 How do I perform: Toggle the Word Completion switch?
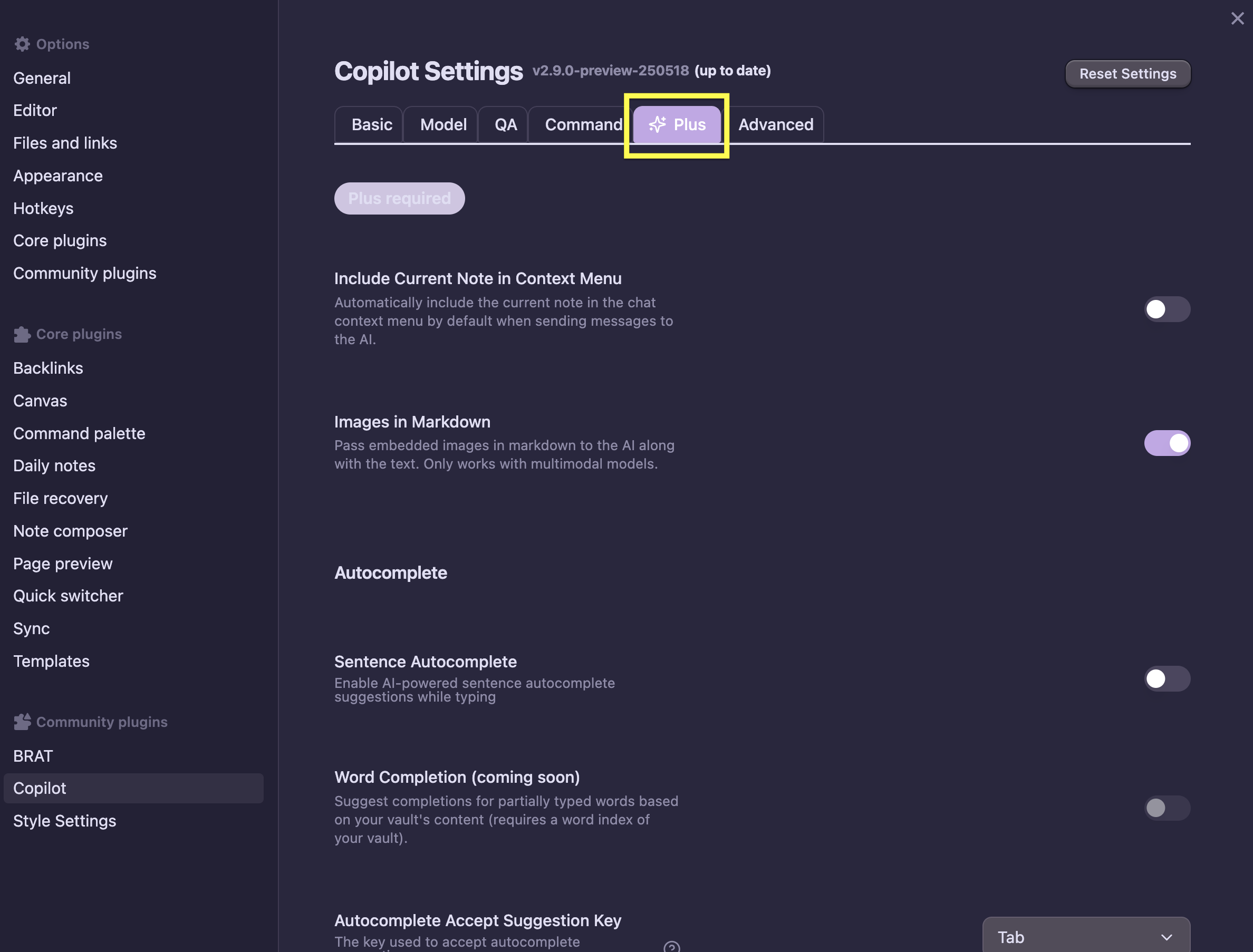click(x=1167, y=808)
